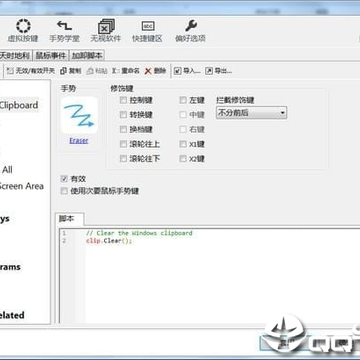Enable the 滚轮往上 checkbox
Screen dimensions: 360x360
pyautogui.click(x=123, y=144)
